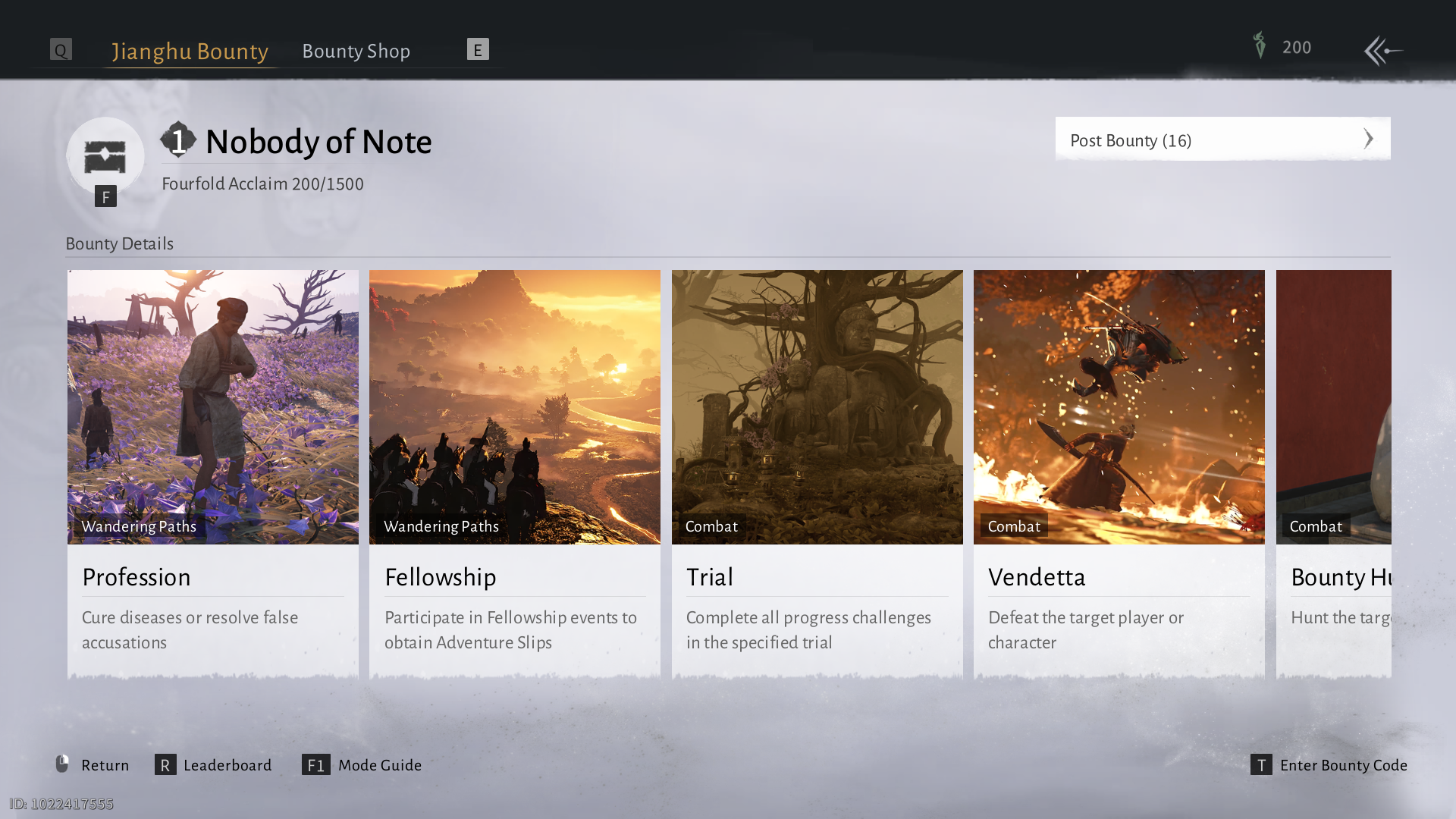This screenshot has height=819, width=1456.
Task: Choose the Trial bounty card
Action: [x=817, y=470]
